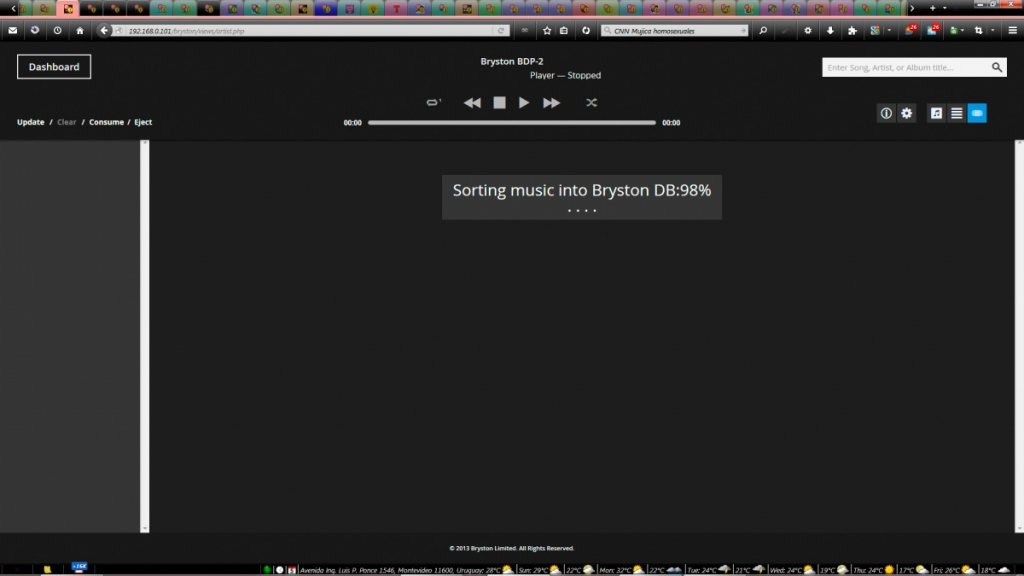Click the Montevideo weather location in status bar

point(400,570)
